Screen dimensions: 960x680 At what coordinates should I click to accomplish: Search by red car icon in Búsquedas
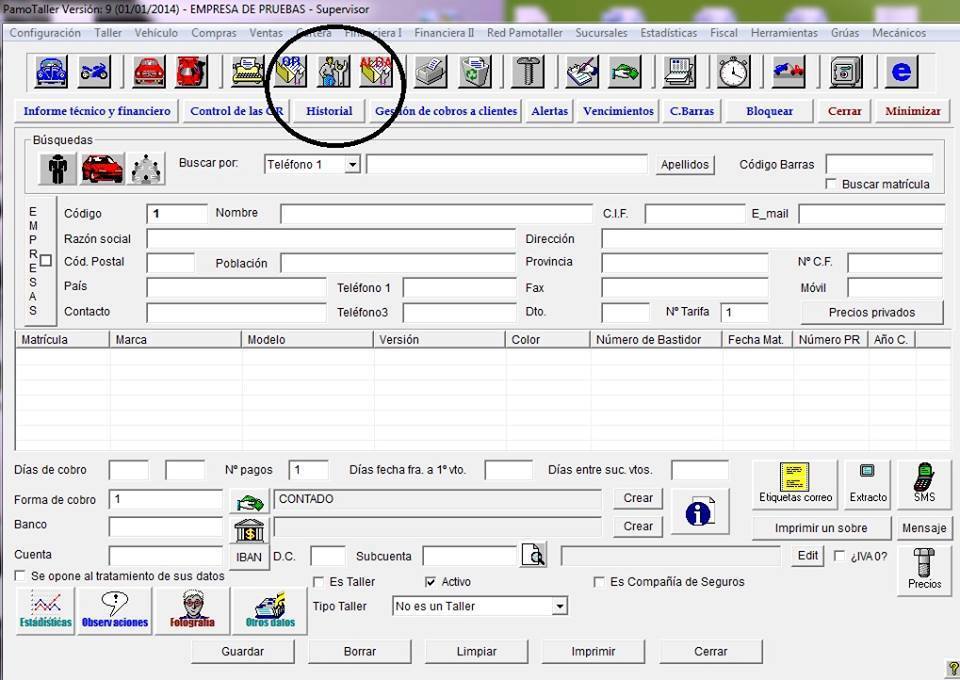click(x=102, y=168)
